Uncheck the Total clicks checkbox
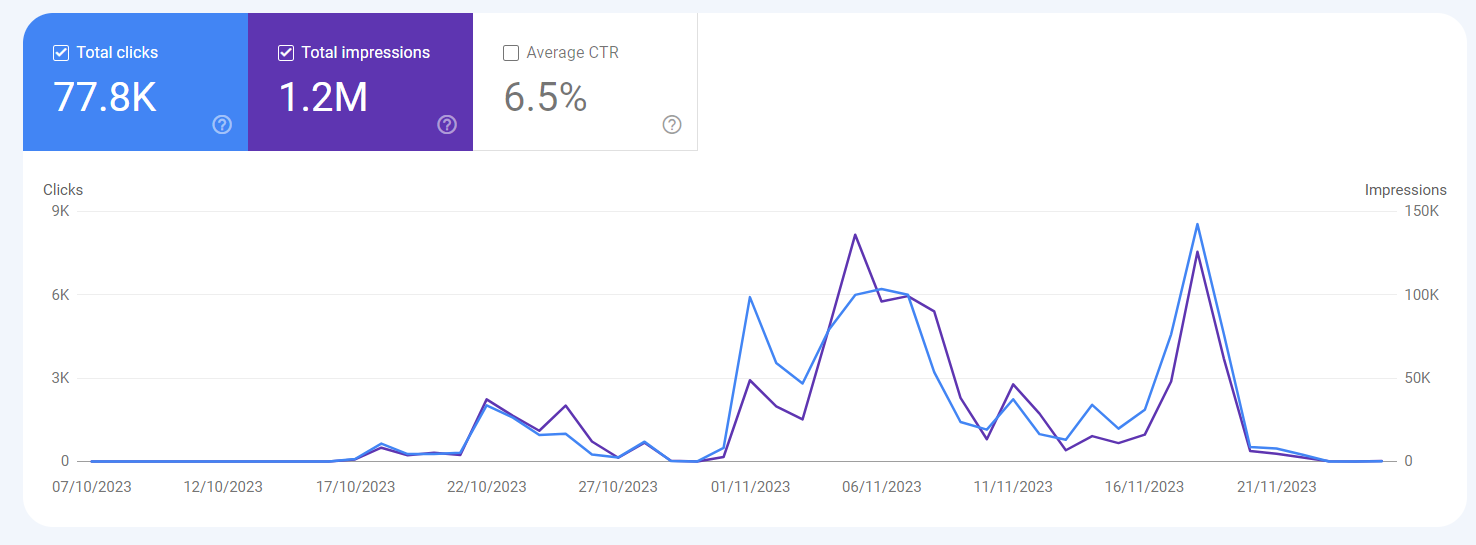This screenshot has height=545, width=1476. tap(61, 53)
